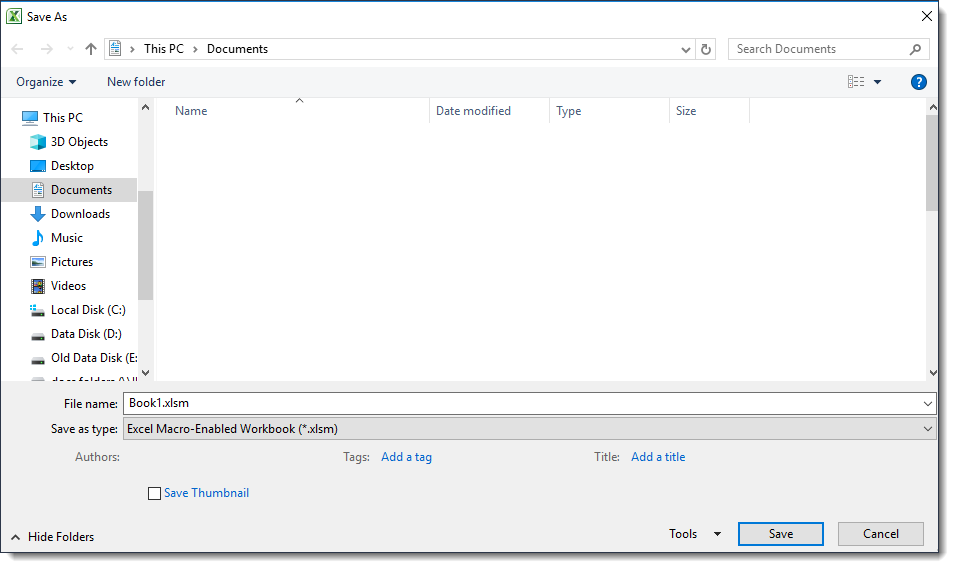Expand the Organize menu

pyautogui.click(x=46, y=82)
